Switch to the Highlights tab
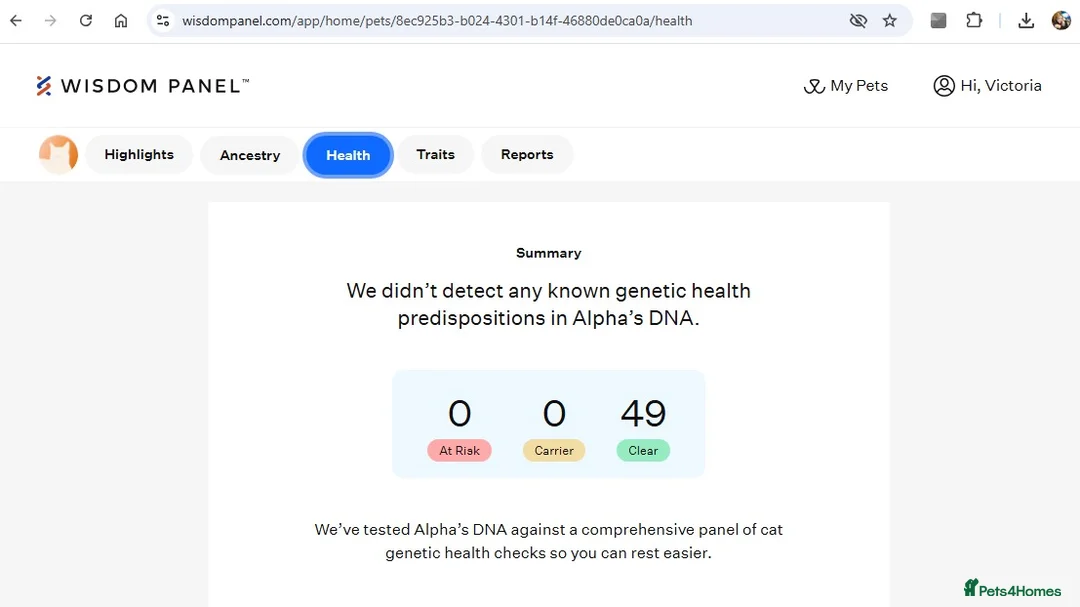This screenshot has height=607, width=1080. (139, 155)
